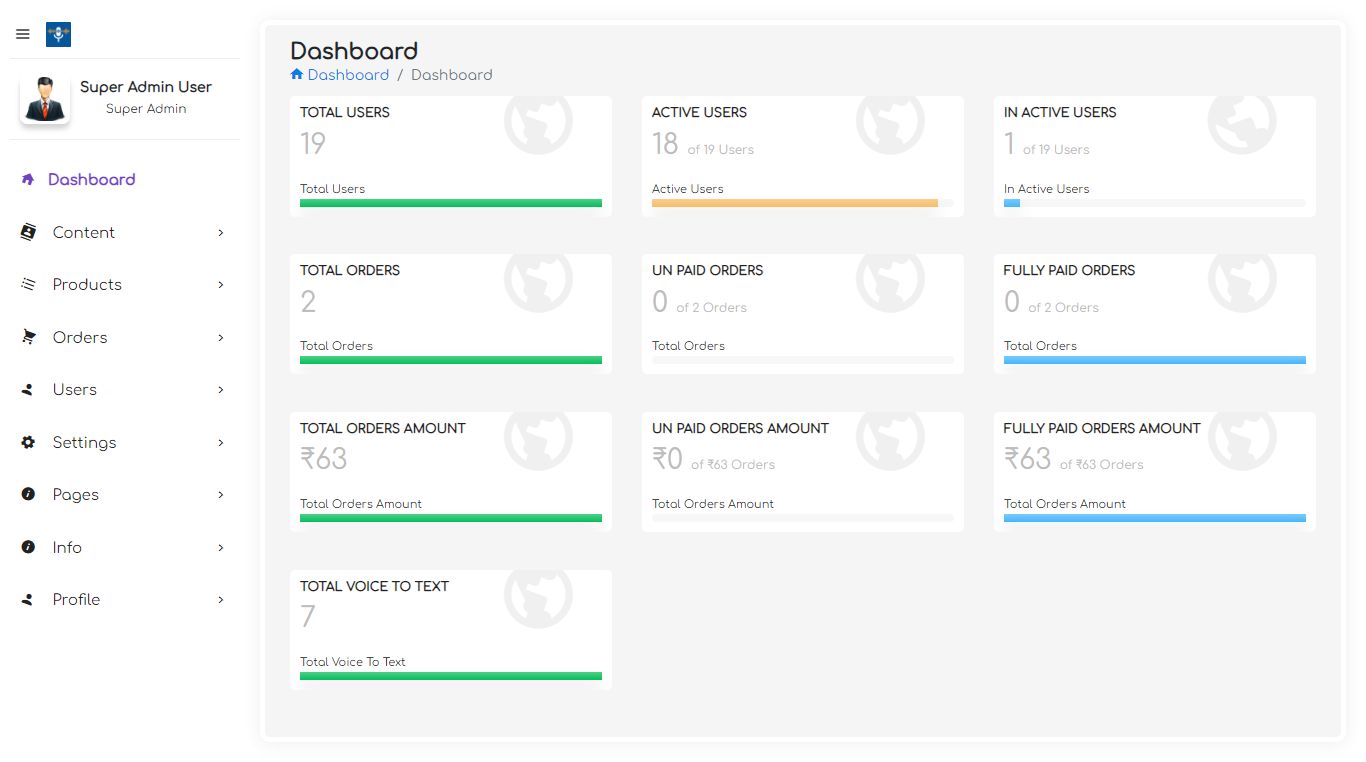This screenshot has height=762, width=1366.
Task: Click the Content sidebar icon
Action: pos(28,232)
